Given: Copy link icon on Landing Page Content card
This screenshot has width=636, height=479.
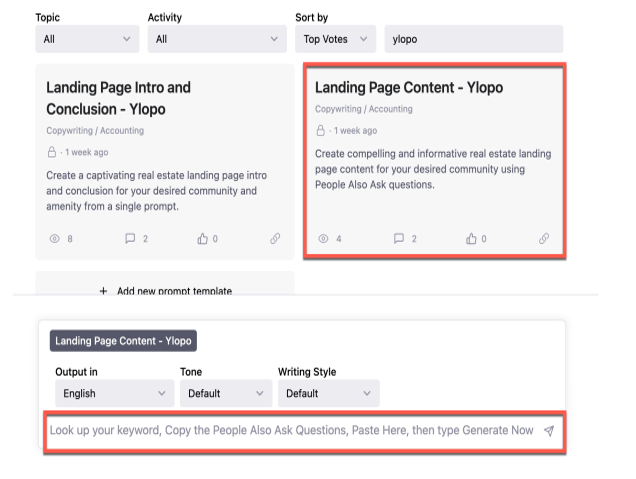Looking at the screenshot, I should [x=544, y=238].
